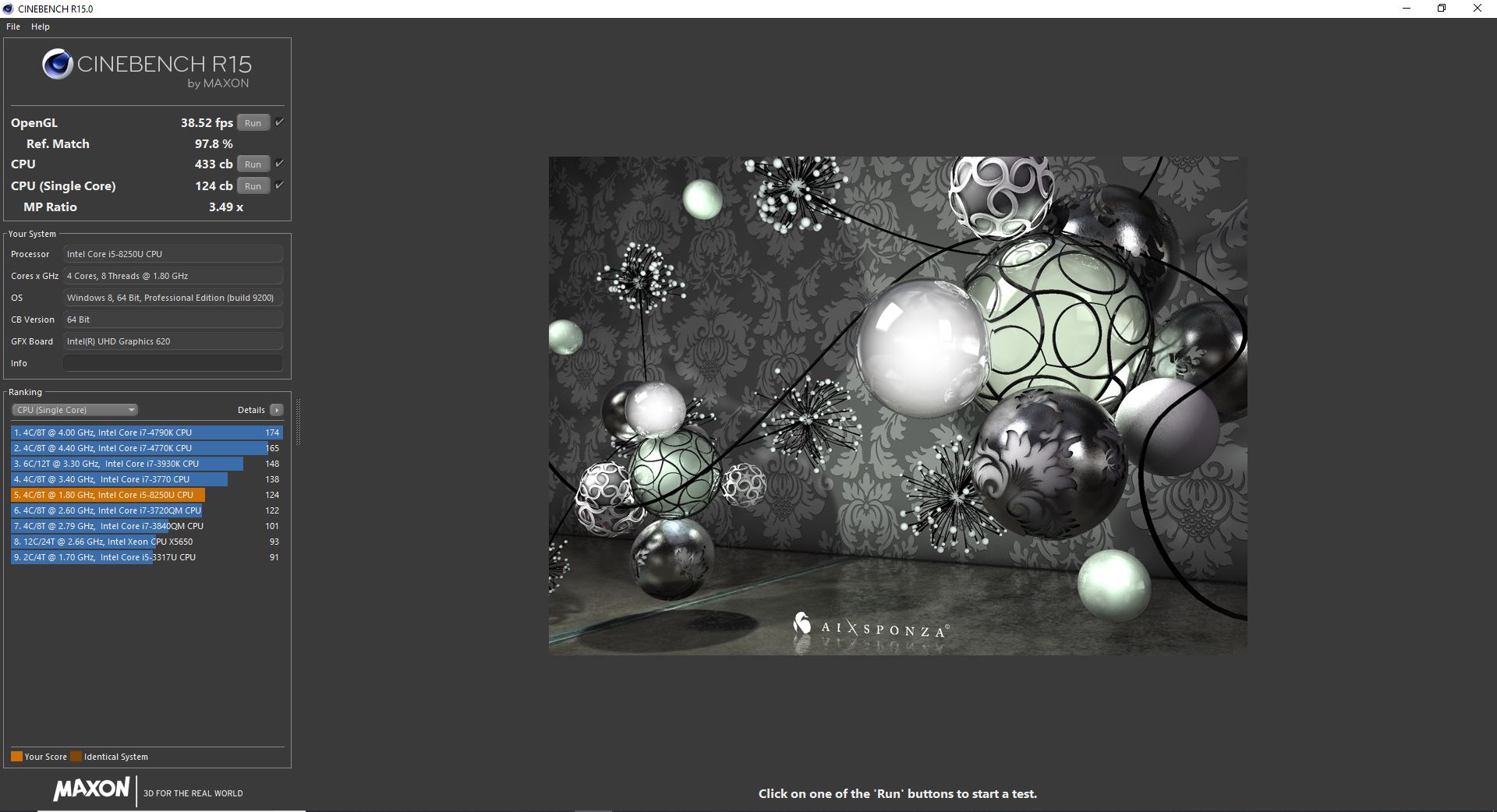
Task: Click the MP Ratio value 3.49 x
Action: click(x=226, y=207)
